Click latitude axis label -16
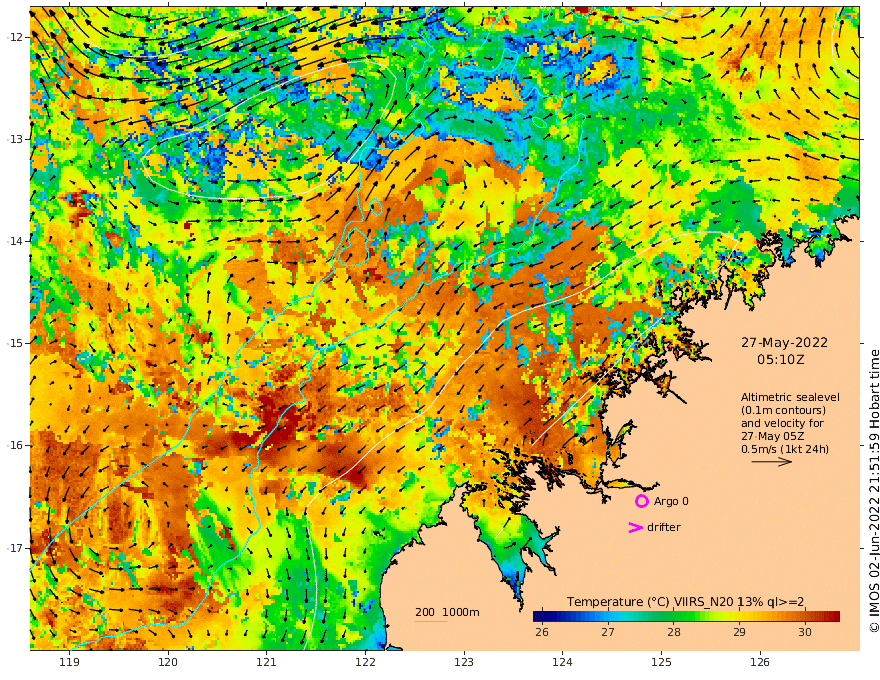The height and width of the screenshot is (680, 880). (x=15, y=445)
